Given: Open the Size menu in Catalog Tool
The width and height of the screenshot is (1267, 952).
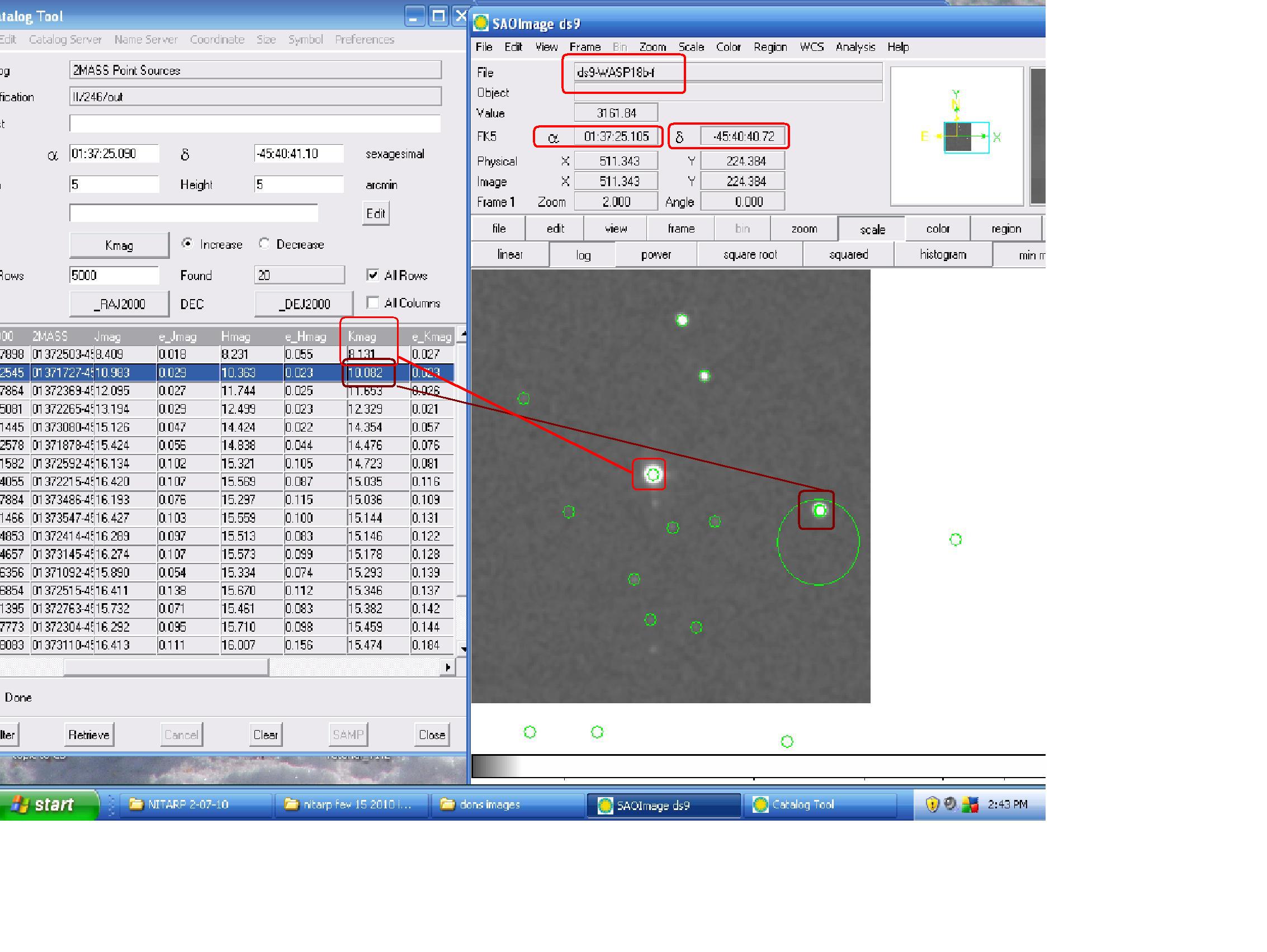Looking at the screenshot, I should click(266, 40).
